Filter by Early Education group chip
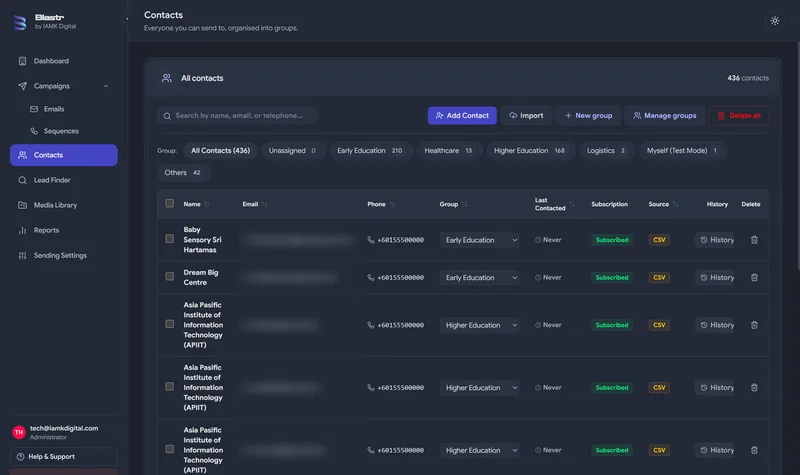 click(x=370, y=151)
